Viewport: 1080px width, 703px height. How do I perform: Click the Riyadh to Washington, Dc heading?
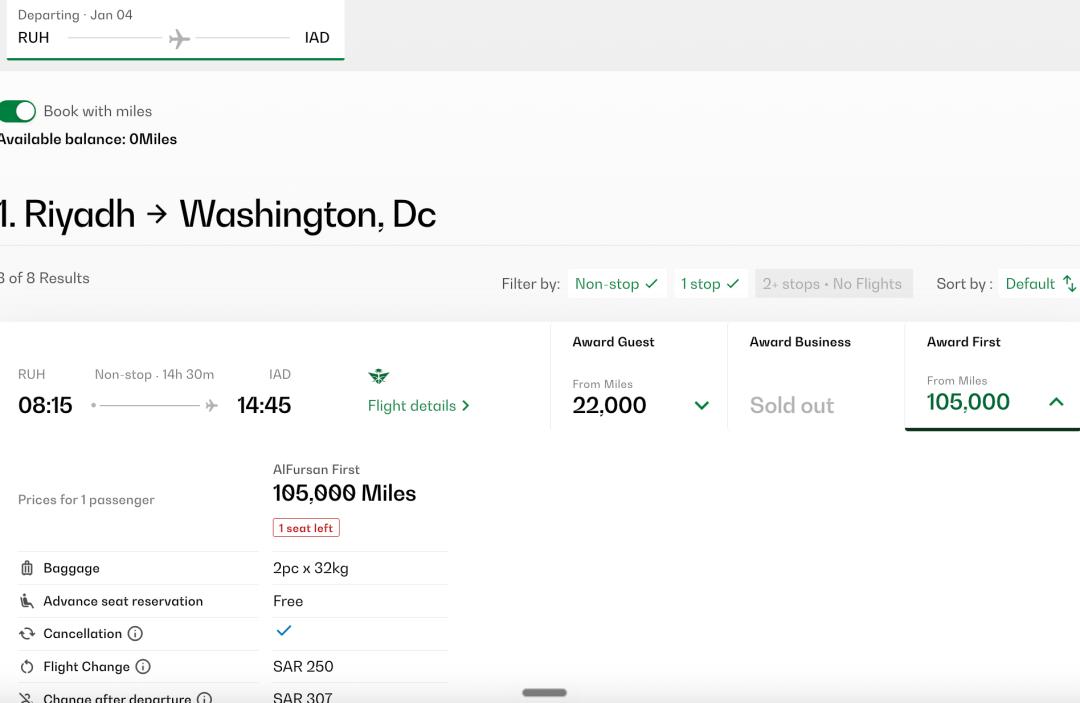pos(218,214)
